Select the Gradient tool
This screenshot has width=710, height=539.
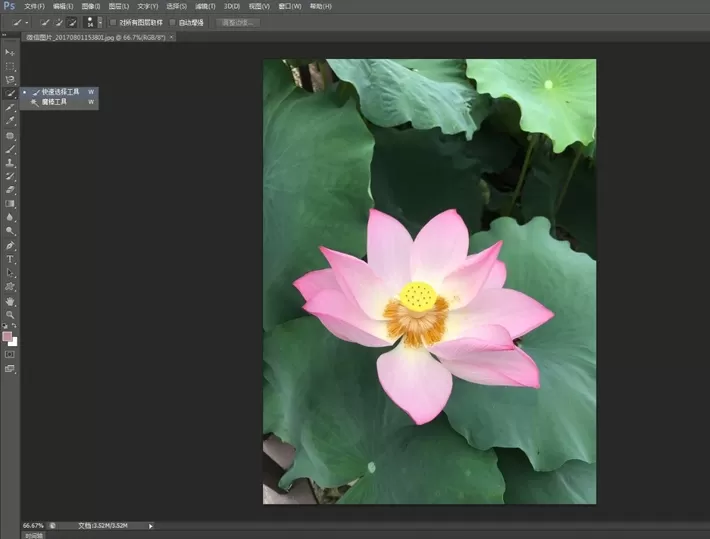[10, 203]
